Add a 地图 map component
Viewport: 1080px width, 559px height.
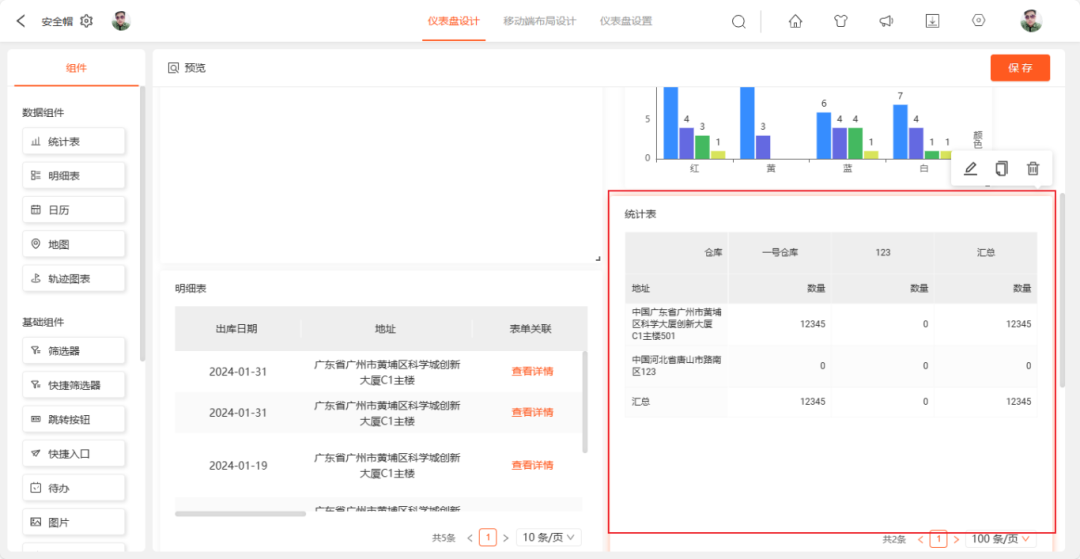[74, 244]
